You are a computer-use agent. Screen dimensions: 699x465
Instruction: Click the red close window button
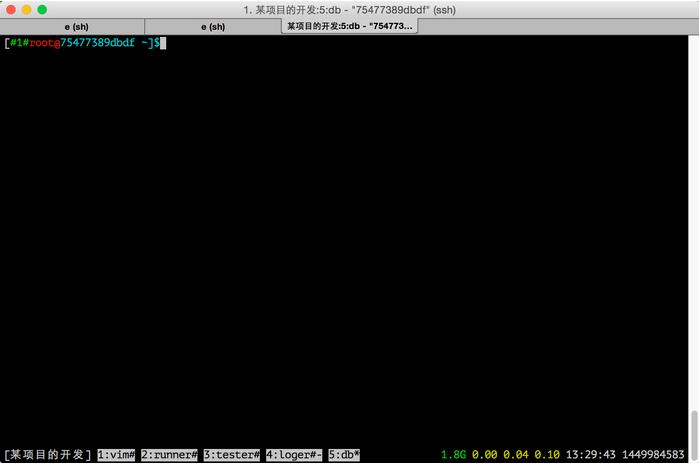pyautogui.click(x=11, y=9)
